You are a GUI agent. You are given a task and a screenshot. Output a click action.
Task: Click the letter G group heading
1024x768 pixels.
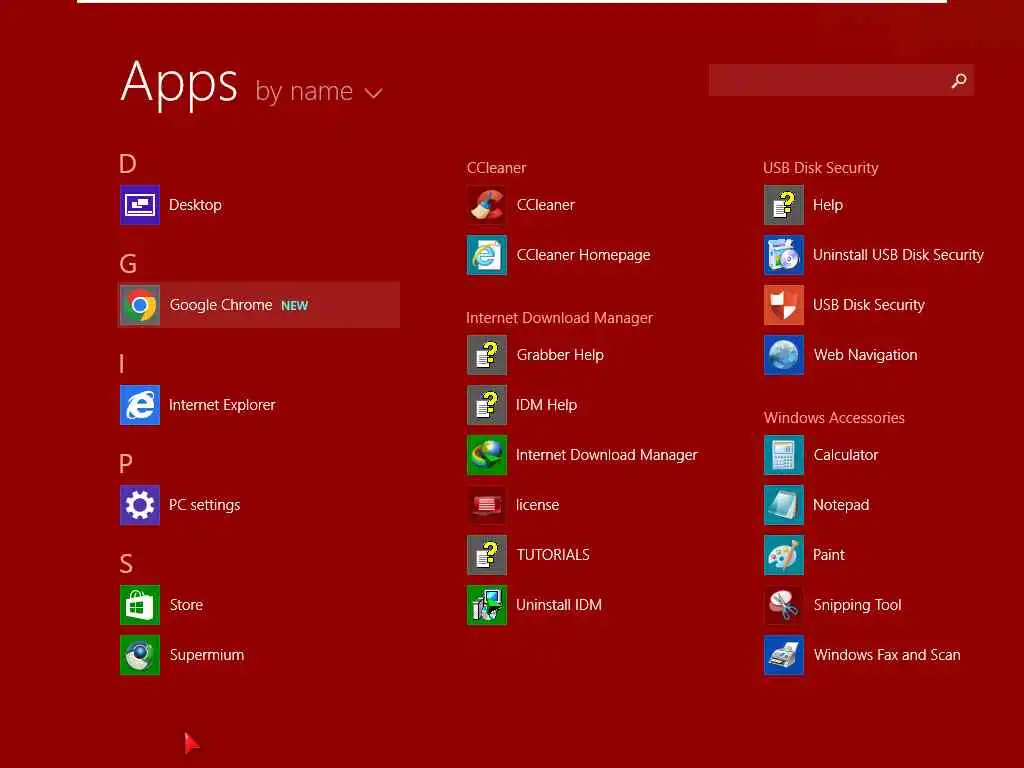coord(128,264)
